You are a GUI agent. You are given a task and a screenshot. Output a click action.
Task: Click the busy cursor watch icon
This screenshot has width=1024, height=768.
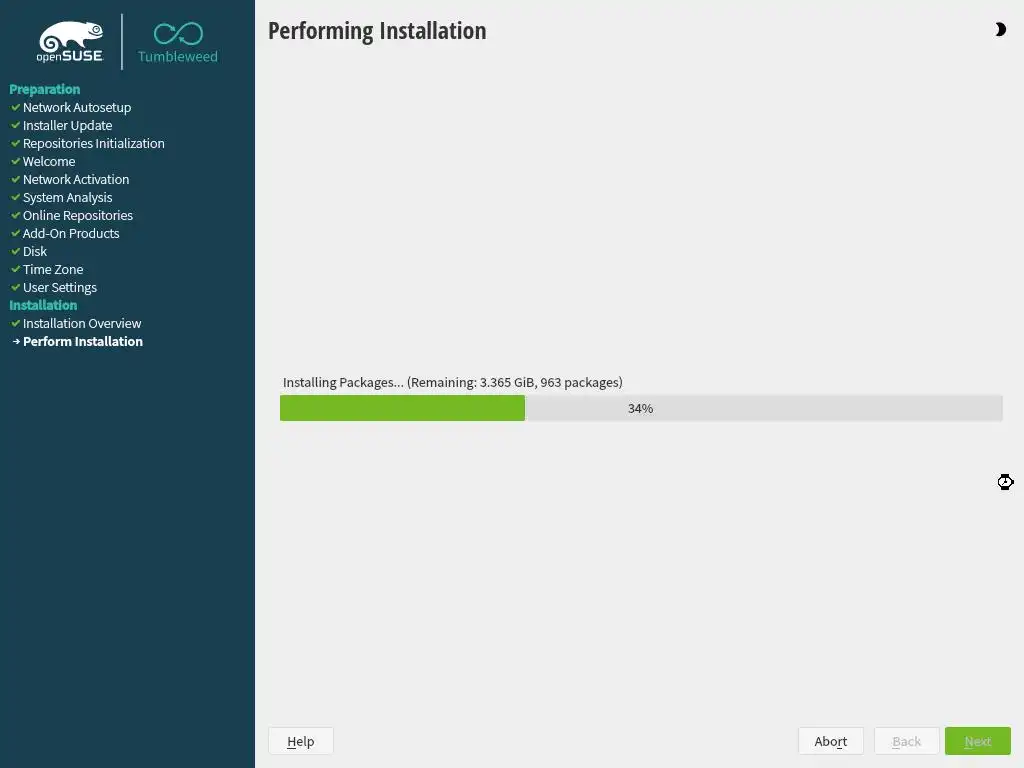pos(1005,482)
